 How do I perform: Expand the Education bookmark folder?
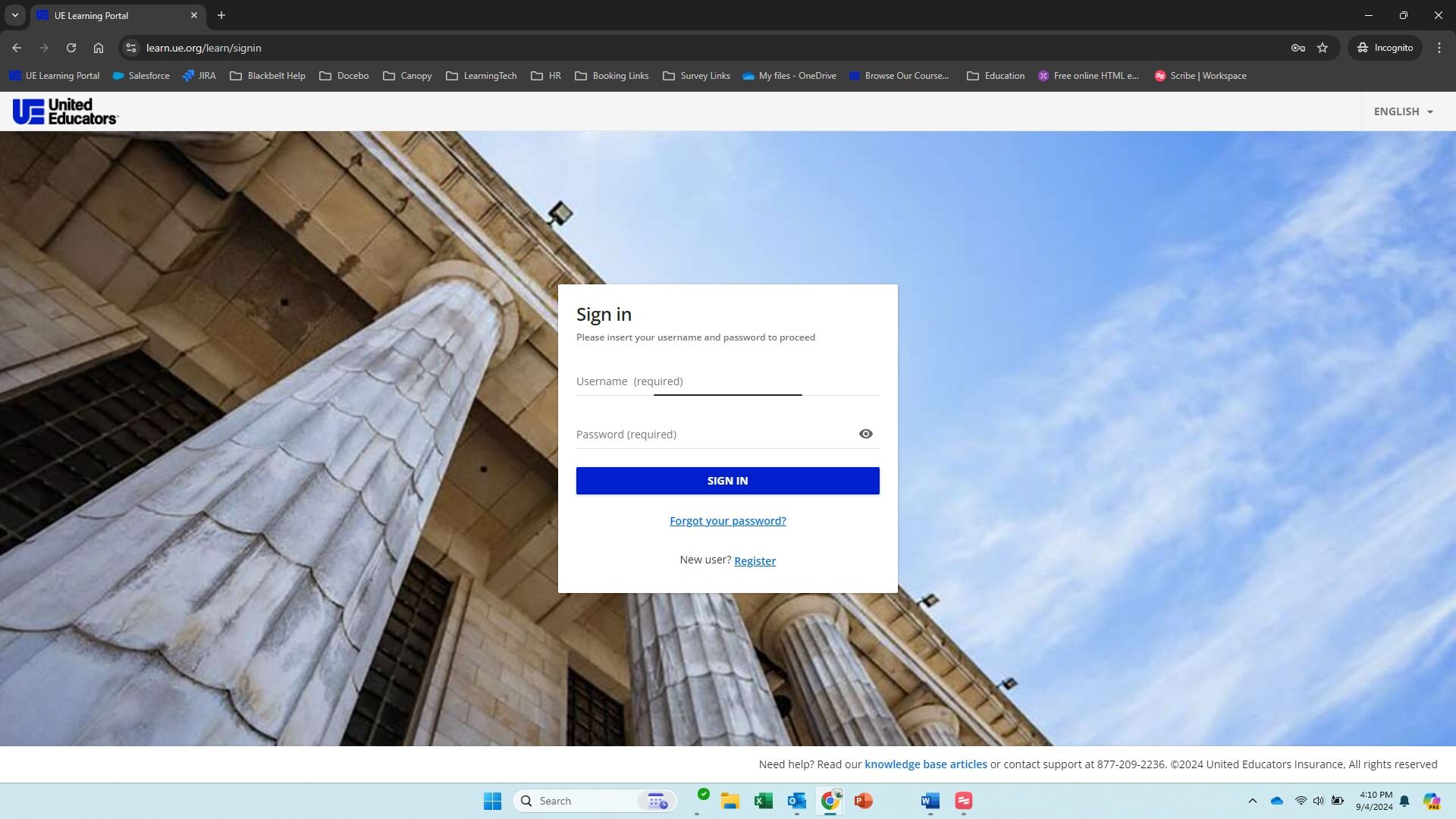click(x=996, y=76)
